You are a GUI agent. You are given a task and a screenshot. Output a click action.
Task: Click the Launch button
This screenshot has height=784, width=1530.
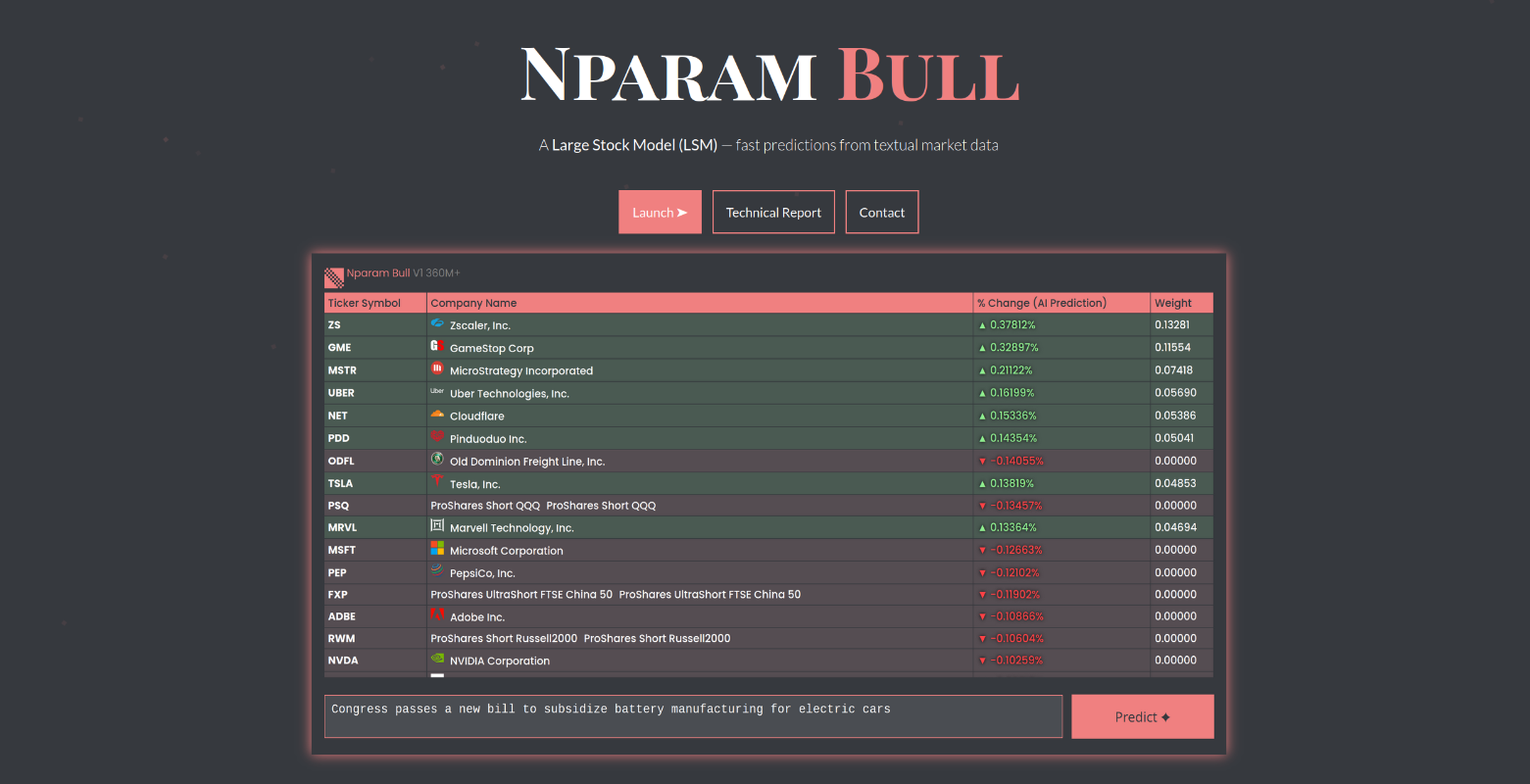click(660, 212)
